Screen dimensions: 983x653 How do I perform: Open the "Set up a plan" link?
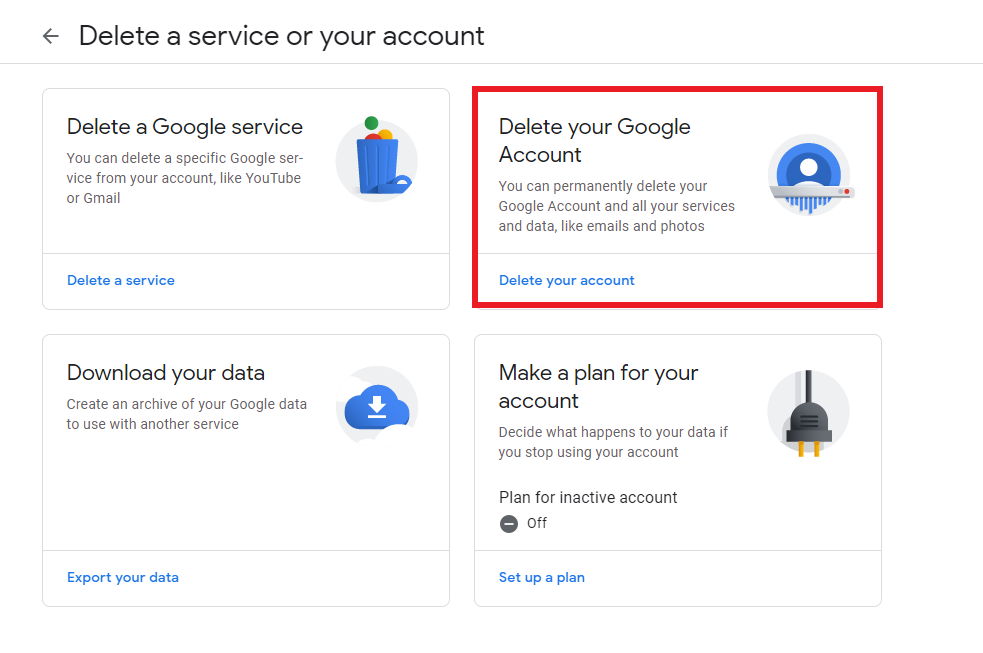tap(542, 577)
